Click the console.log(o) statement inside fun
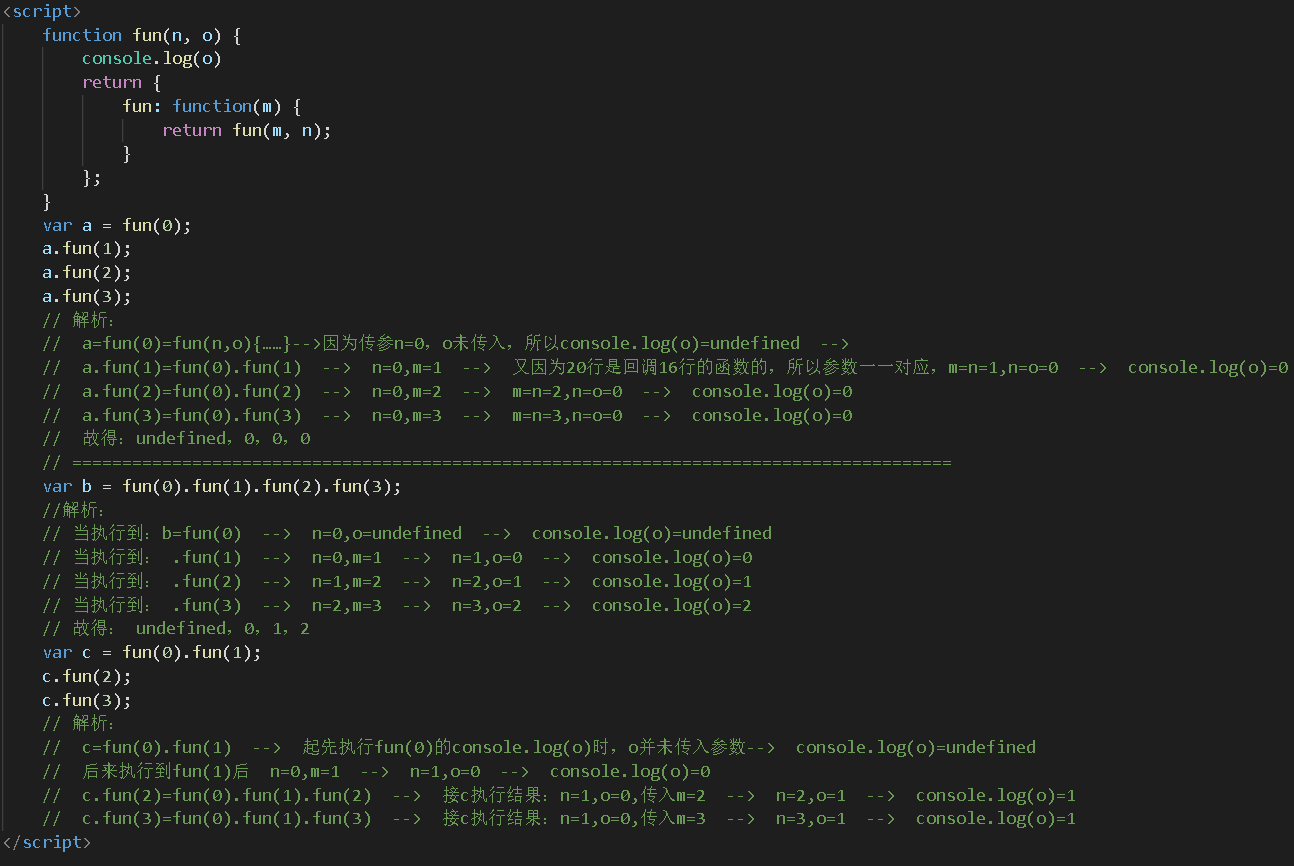The image size is (1294, 866). click(x=151, y=59)
